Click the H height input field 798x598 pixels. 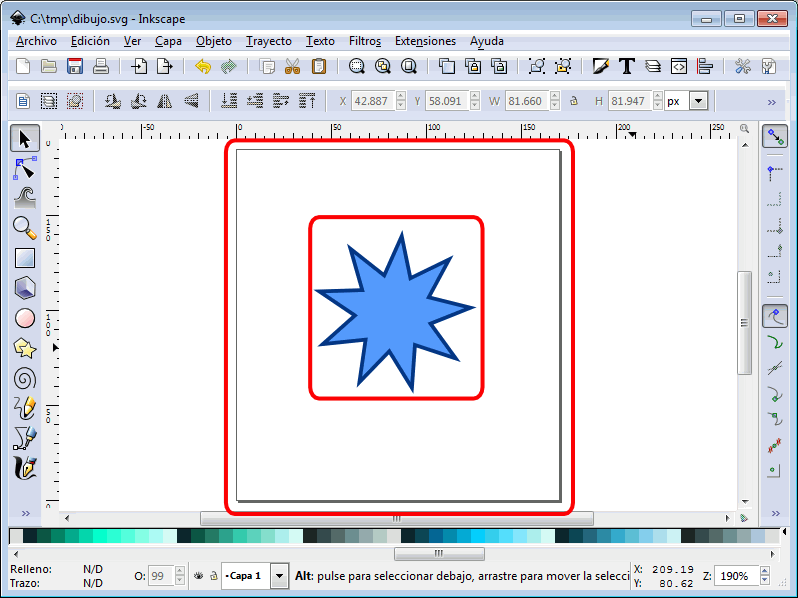(630, 101)
